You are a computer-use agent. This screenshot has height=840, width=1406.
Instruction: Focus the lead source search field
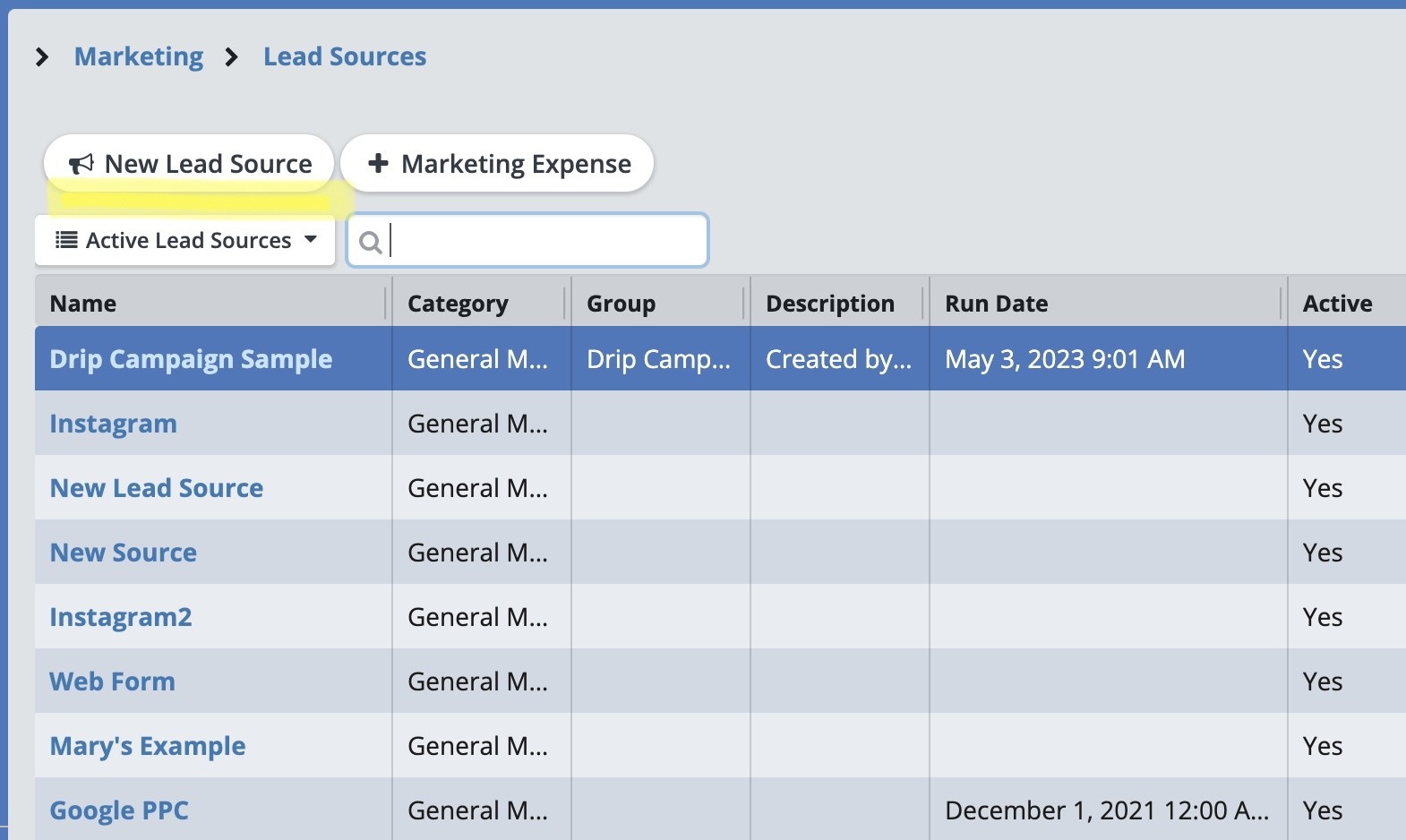click(546, 240)
